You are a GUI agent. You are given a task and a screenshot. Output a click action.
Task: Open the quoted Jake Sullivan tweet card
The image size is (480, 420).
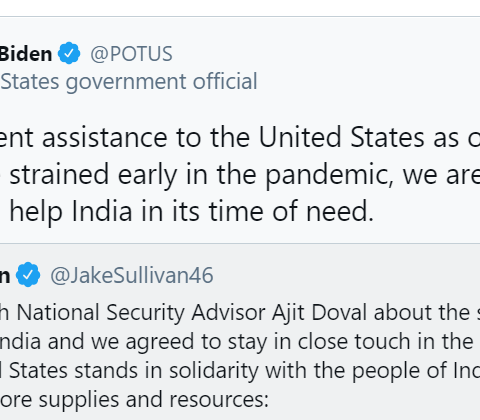pos(240,332)
